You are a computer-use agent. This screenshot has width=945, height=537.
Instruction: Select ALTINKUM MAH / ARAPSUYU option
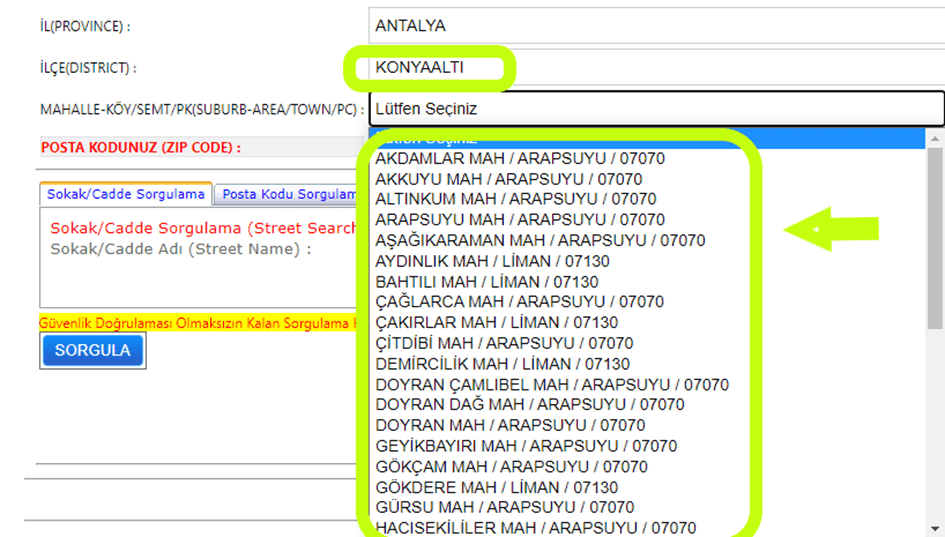[515, 199]
